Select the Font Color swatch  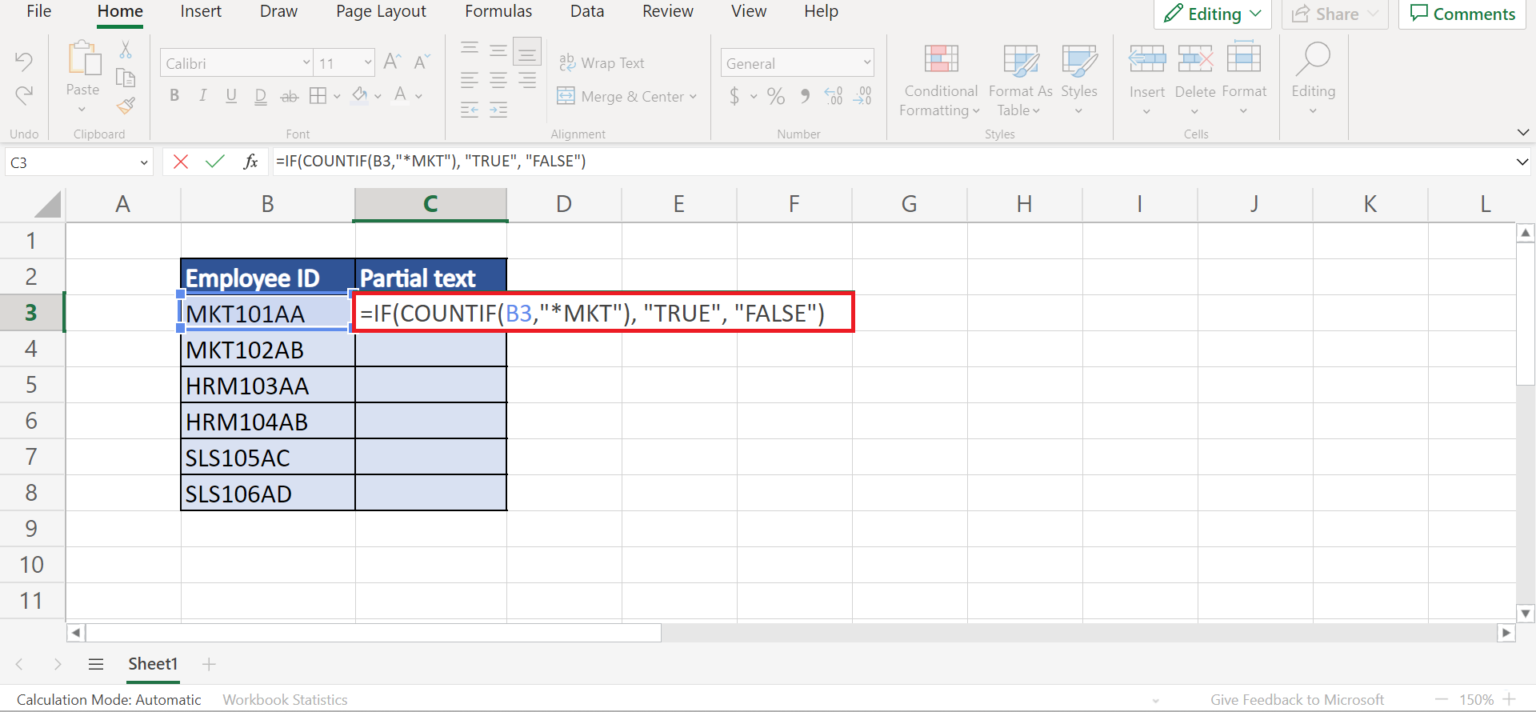point(399,95)
